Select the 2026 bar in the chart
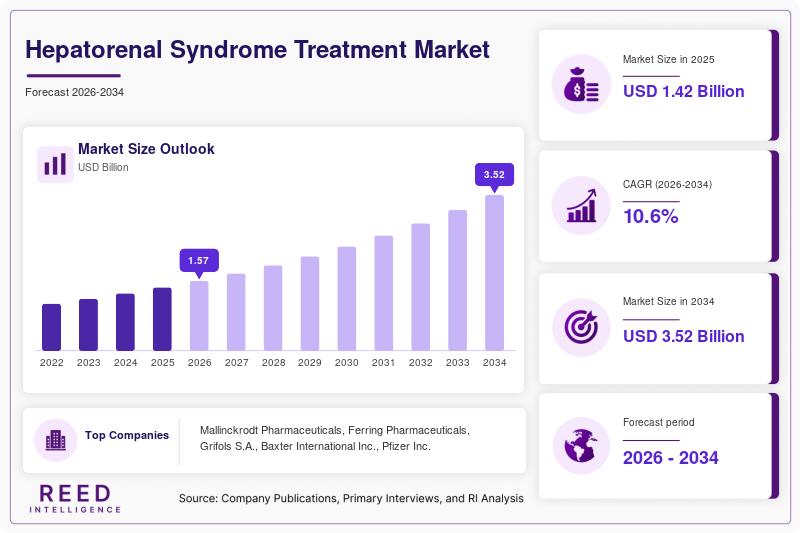The image size is (800, 533). (199, 316)
